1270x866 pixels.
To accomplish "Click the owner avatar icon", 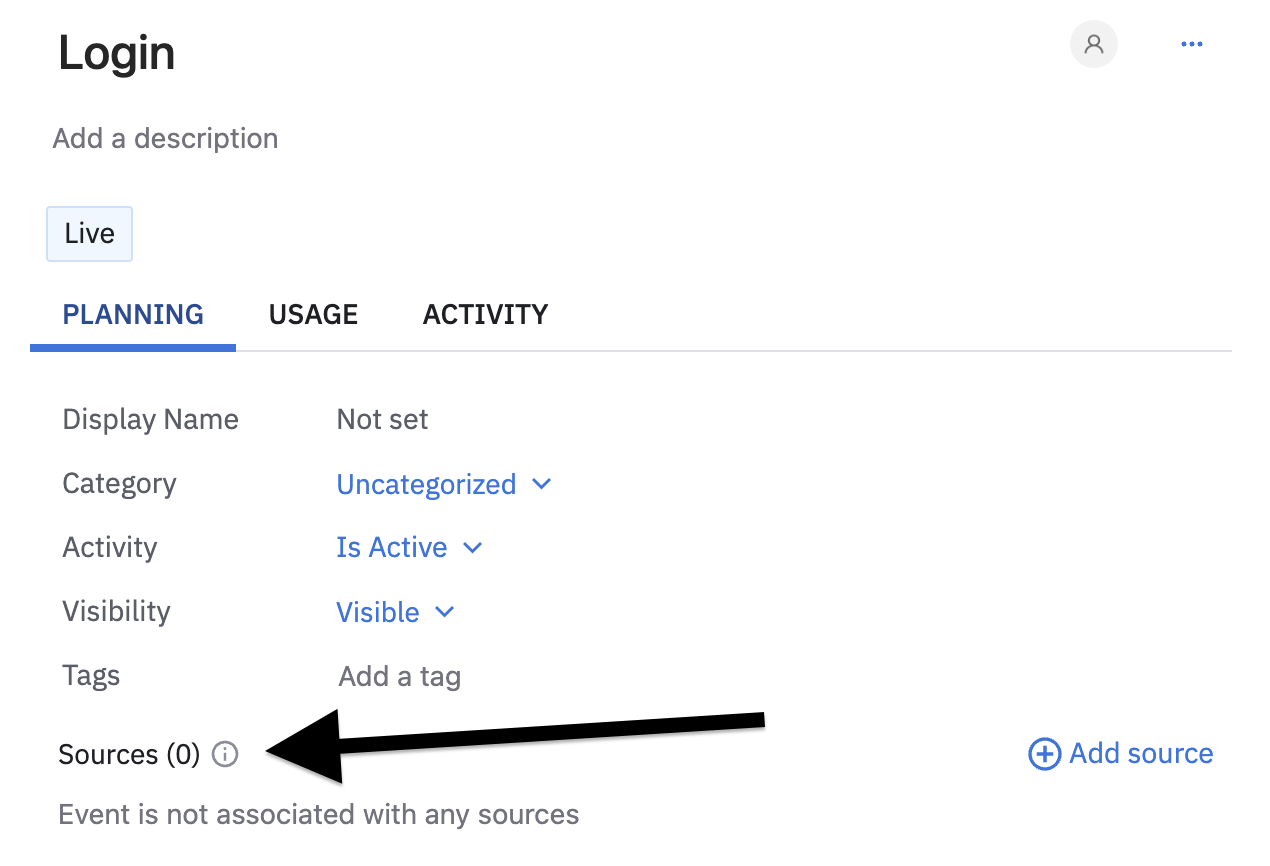I will coord(1094,45).
